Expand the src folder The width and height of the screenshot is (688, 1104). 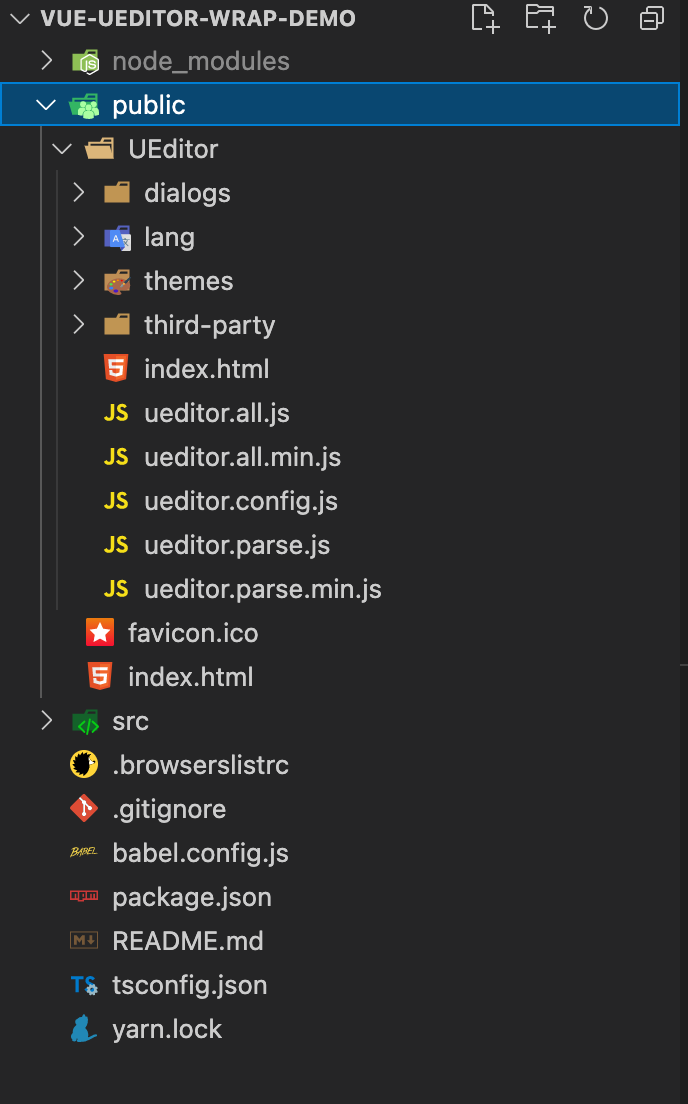(x=46, y=720)
